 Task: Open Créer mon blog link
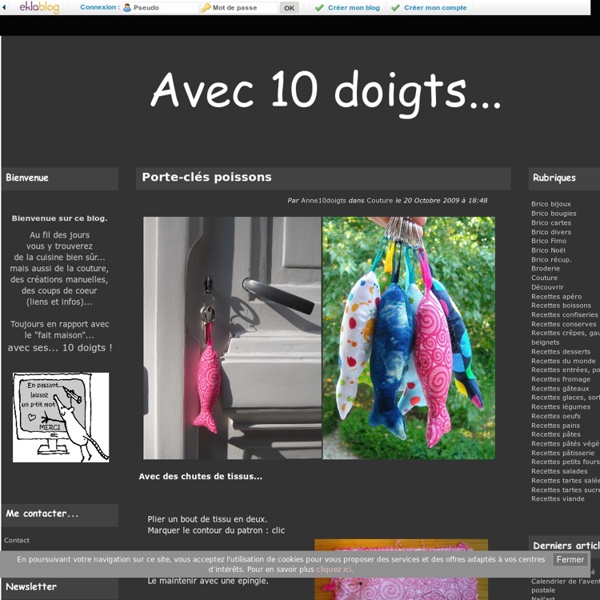click(354, 8)
